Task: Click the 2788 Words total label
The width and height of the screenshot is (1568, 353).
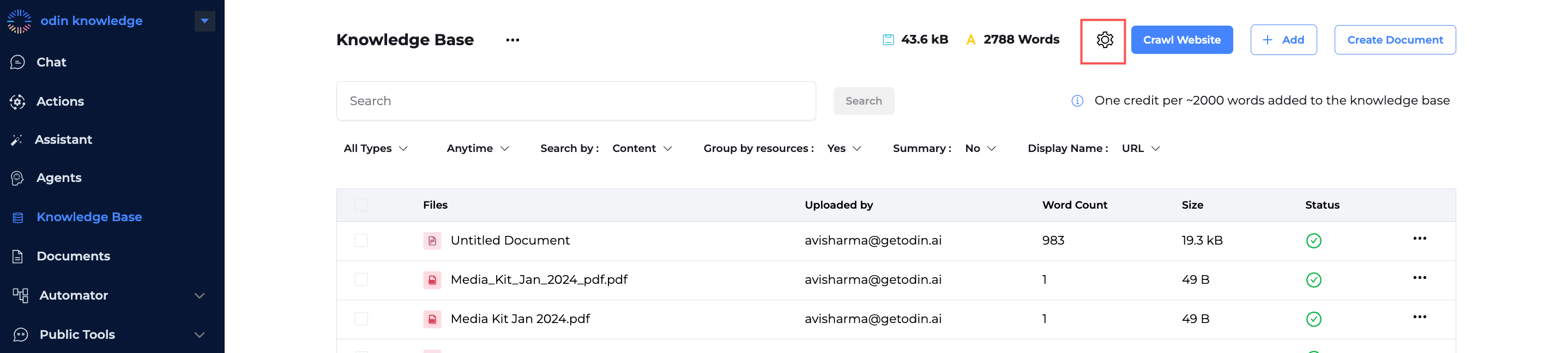Action: point(1021,40)
